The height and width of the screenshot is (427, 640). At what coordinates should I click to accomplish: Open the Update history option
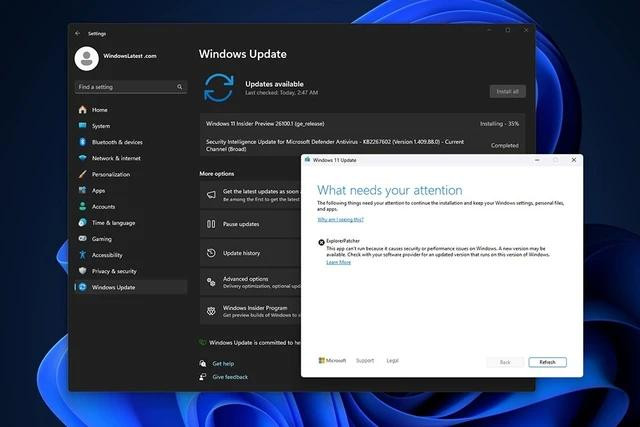(250, 253)
